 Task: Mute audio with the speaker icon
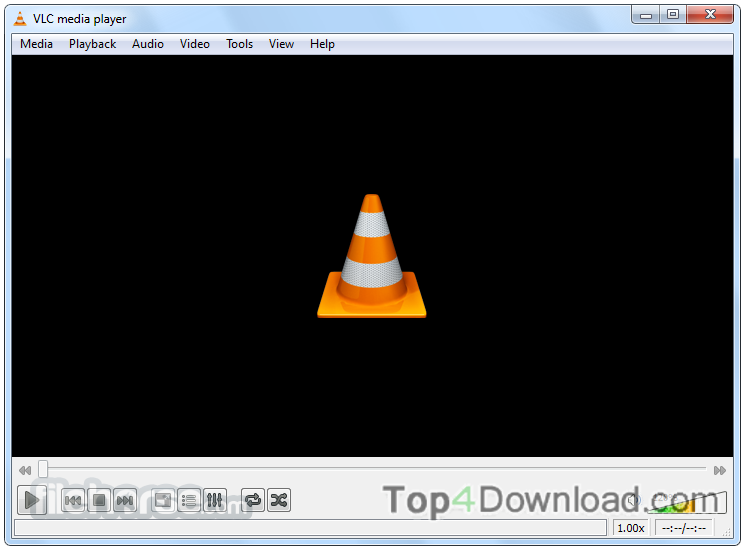coord(634,501)
